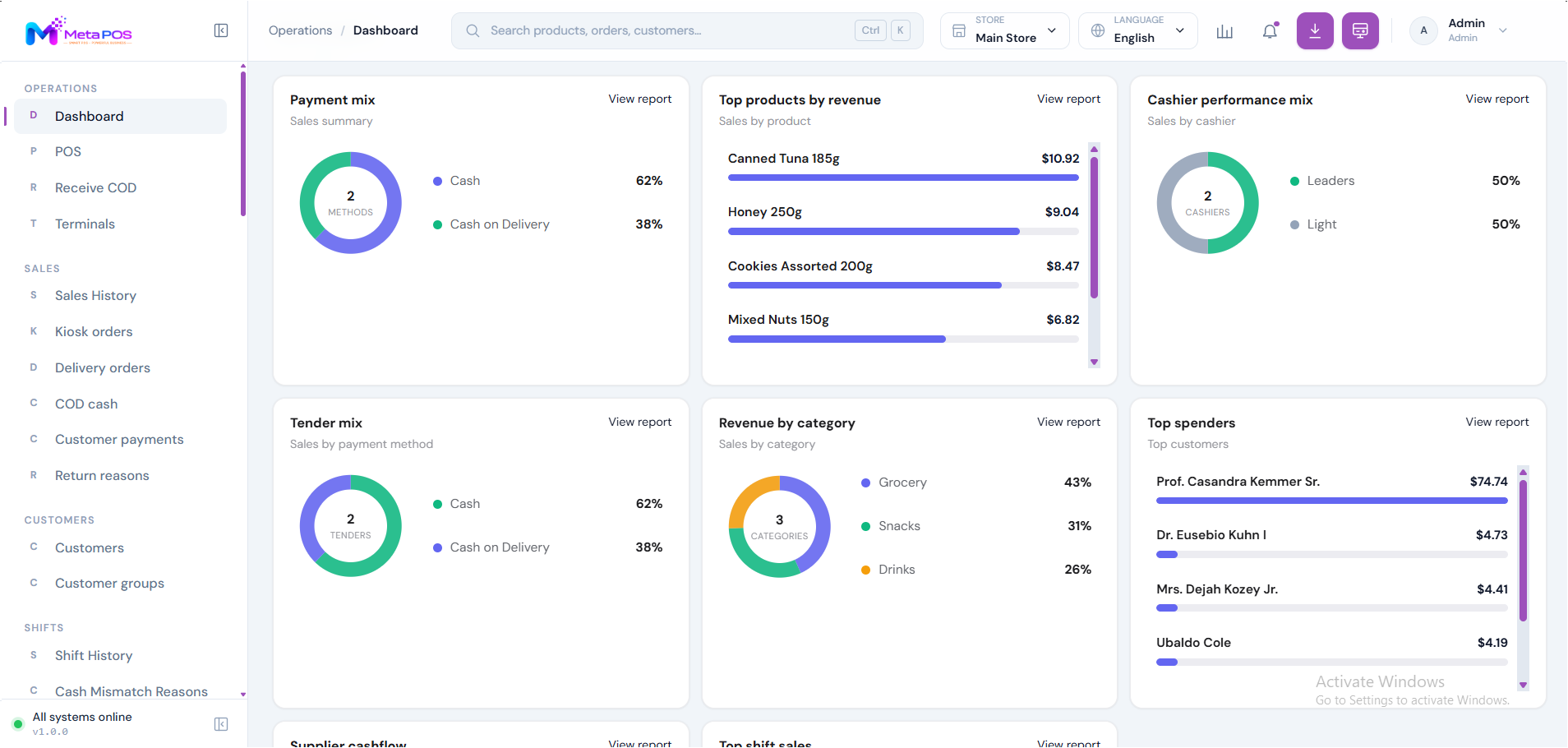The height and width of the screenshot is (748, 1568).
Task: Click the Tender mix donut chart
Action: click(351, 526)
